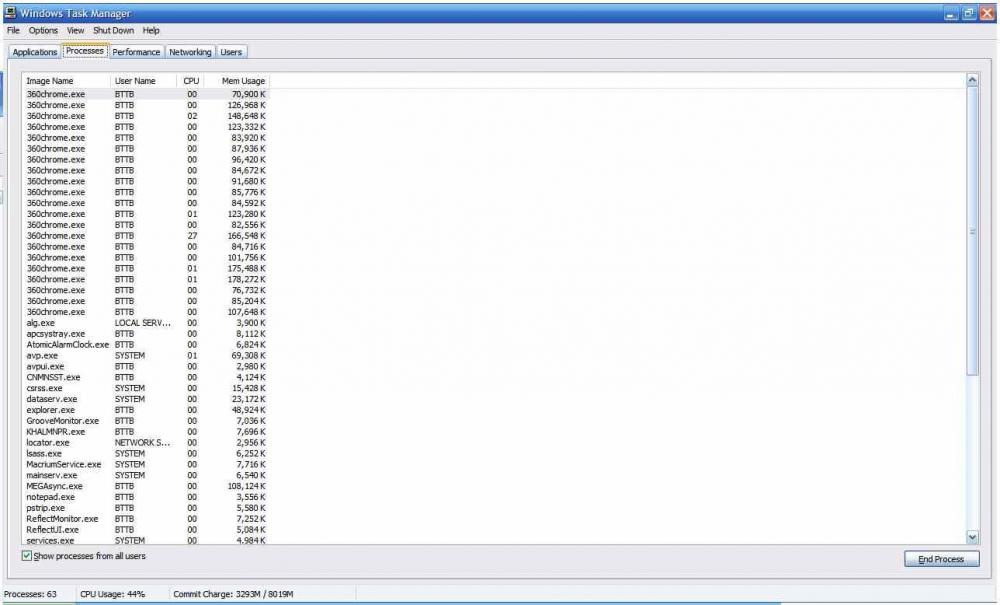Screen dimensions: 1000x605
Task: Sort by Image Name column header
Action: tap(66, 81)
